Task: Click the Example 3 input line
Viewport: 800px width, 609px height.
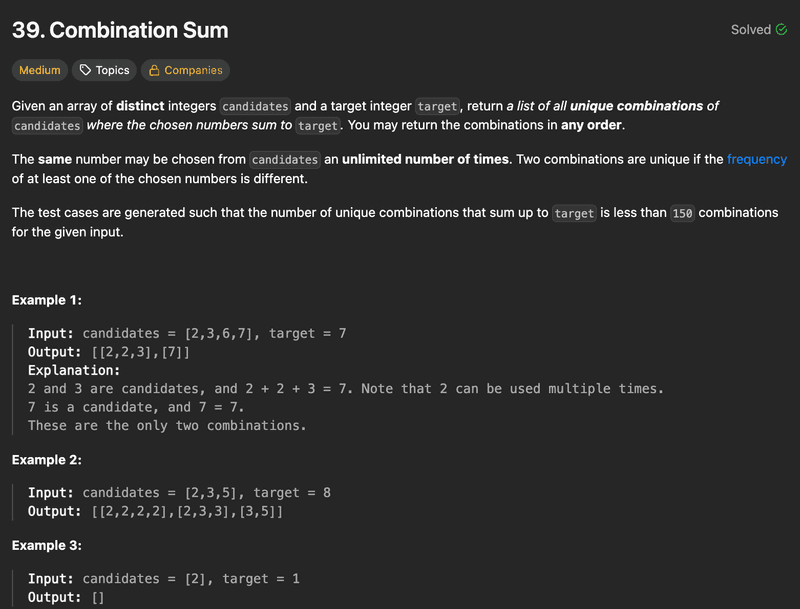Action: [x=164, y=579]
